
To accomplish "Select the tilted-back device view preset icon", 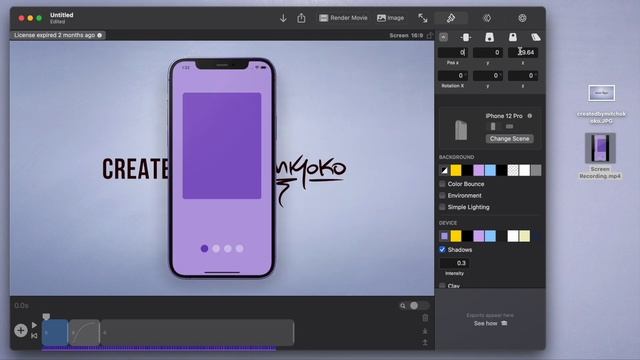I will (x=513, y=38).
